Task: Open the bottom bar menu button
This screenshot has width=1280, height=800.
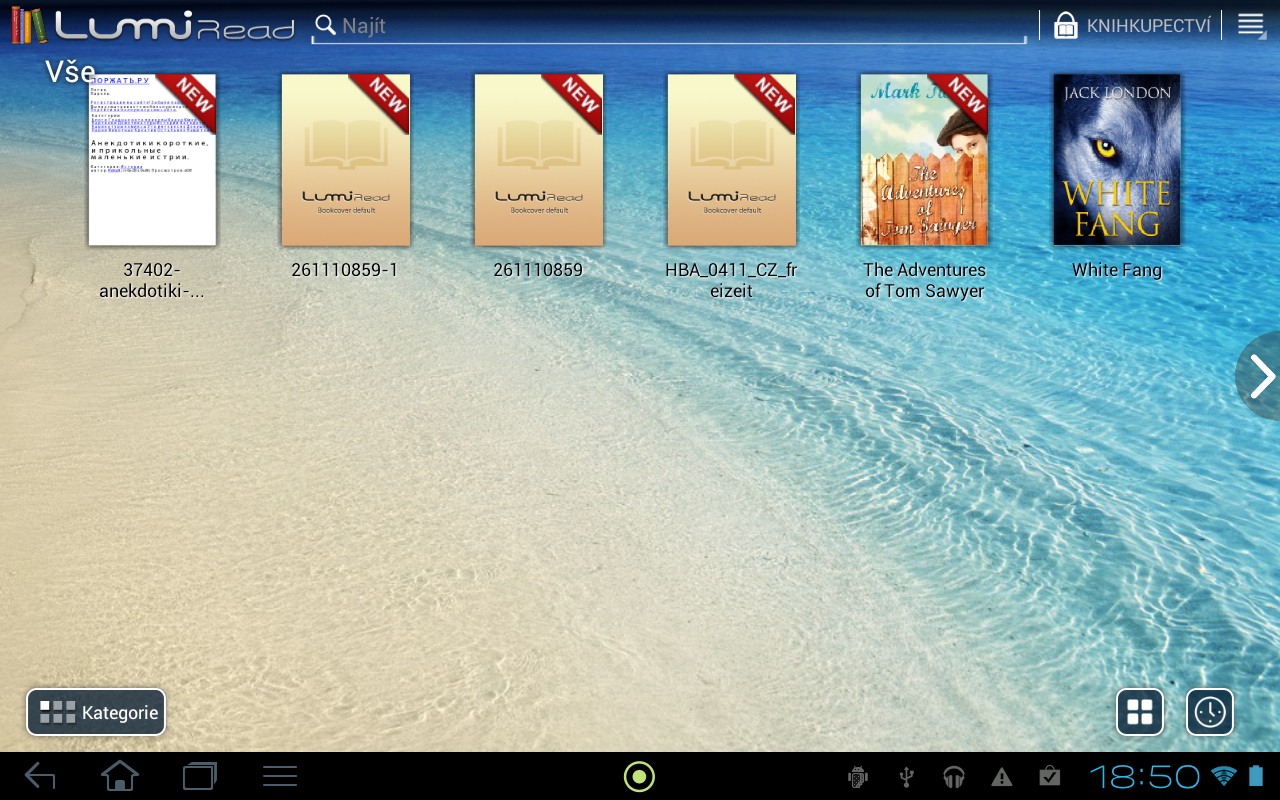Action: (279, 776)
